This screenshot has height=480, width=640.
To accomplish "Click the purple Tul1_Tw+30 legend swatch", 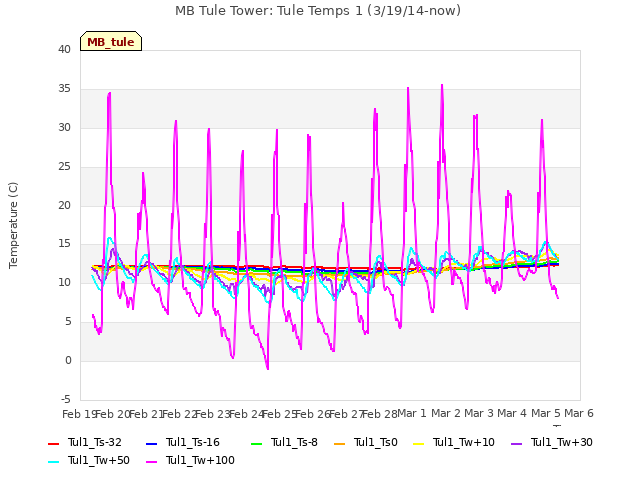I will pyautogui.click(x=516, y=443).
